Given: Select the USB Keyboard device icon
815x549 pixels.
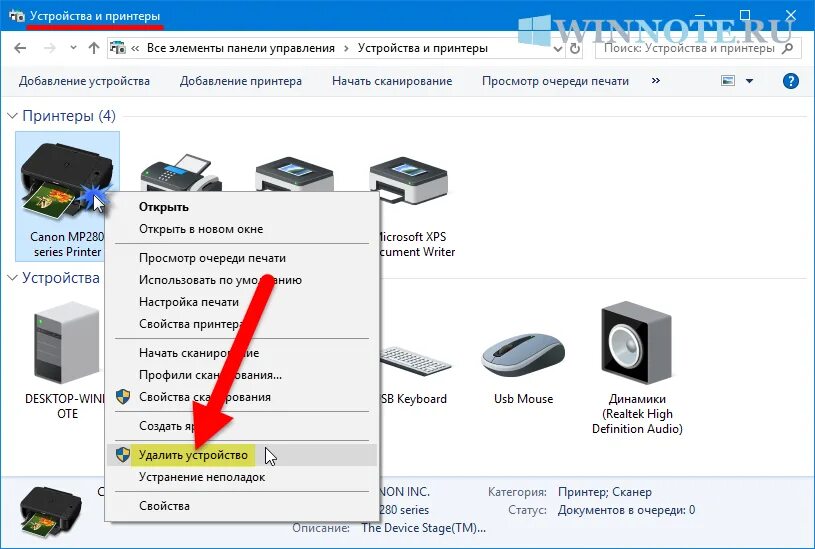Looking at the screenshot, I should (x=416, y=361).
